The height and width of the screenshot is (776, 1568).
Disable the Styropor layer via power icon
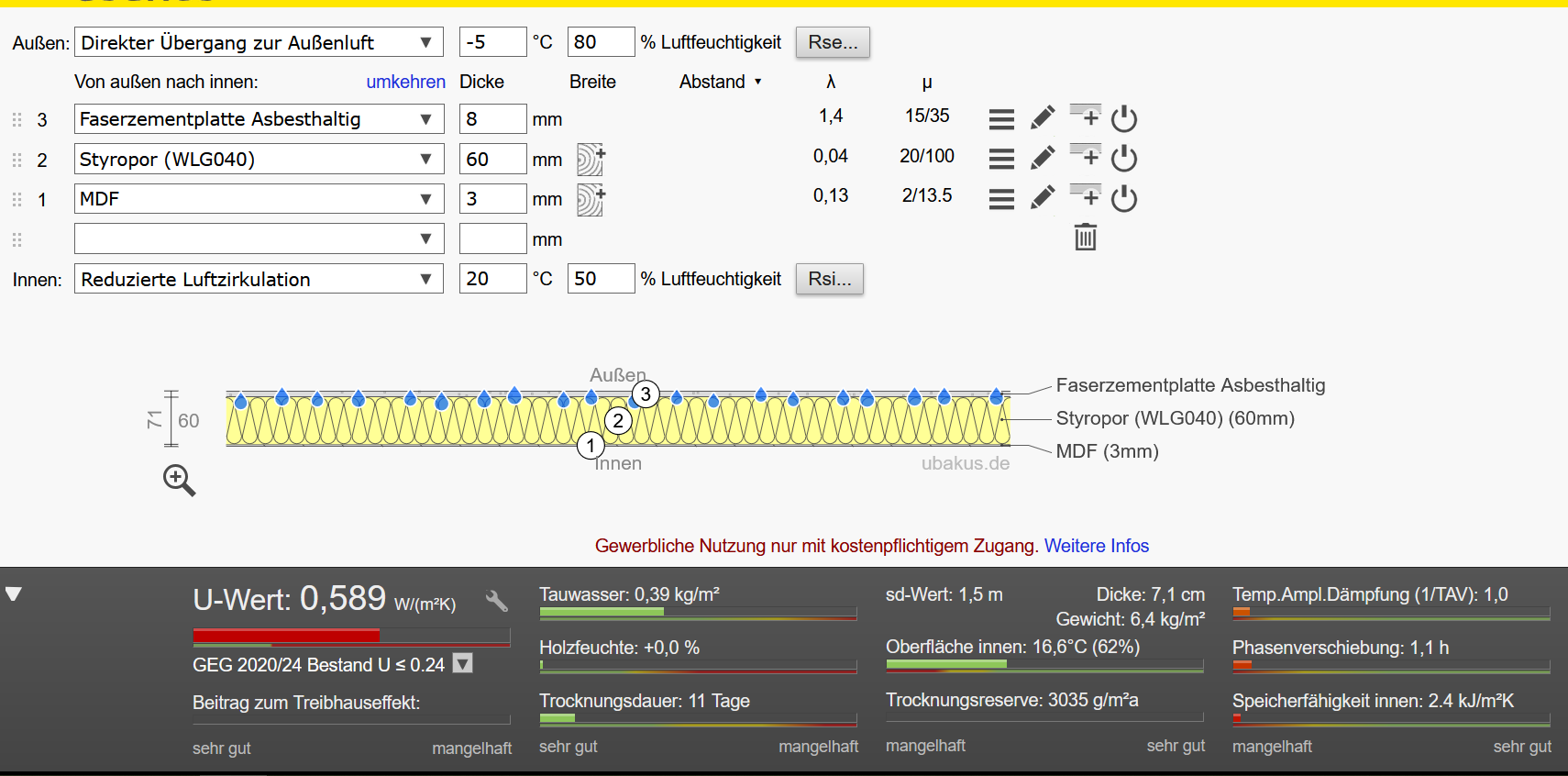point(1124,159)
